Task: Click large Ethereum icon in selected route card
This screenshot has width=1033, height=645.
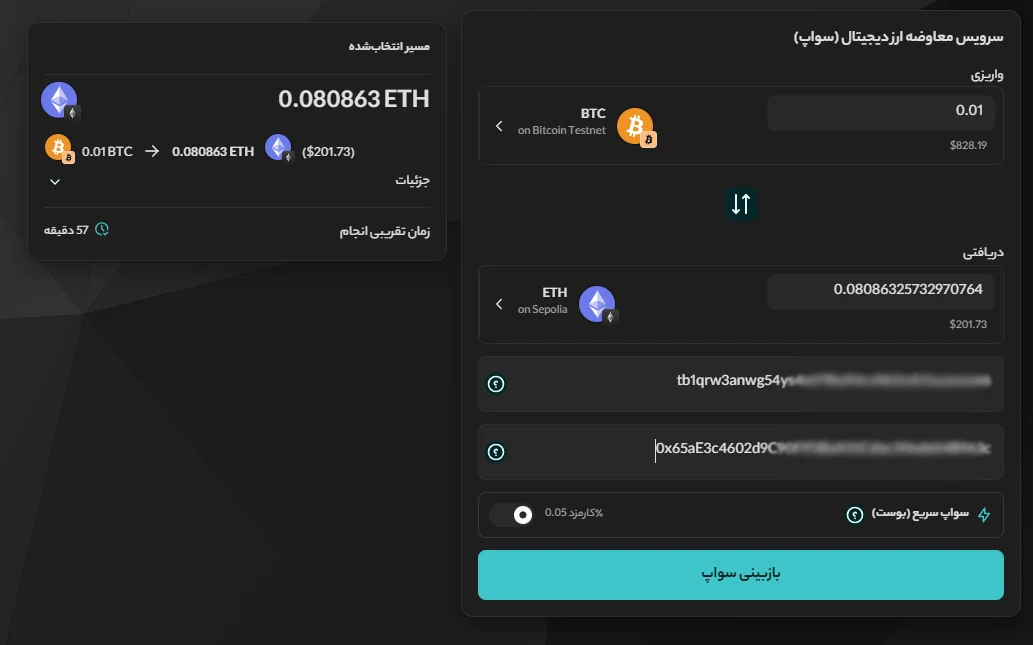Action: click(x=61, y=101)
